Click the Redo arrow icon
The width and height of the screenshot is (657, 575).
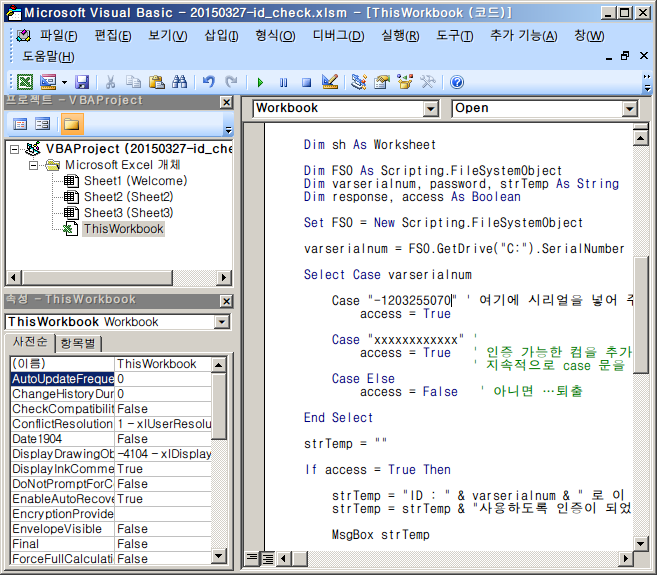[231, 82]
